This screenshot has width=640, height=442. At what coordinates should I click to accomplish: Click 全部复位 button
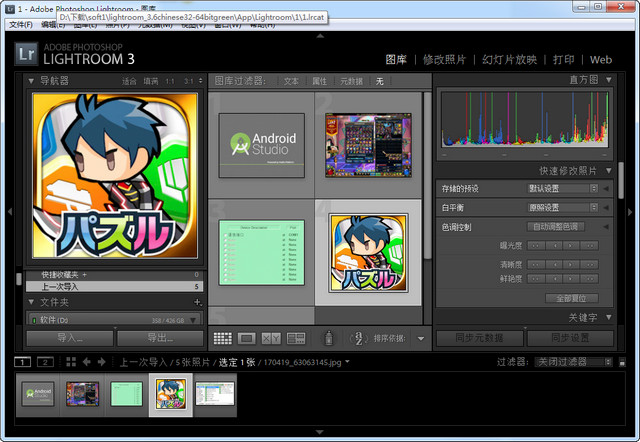tap(572, 298)
